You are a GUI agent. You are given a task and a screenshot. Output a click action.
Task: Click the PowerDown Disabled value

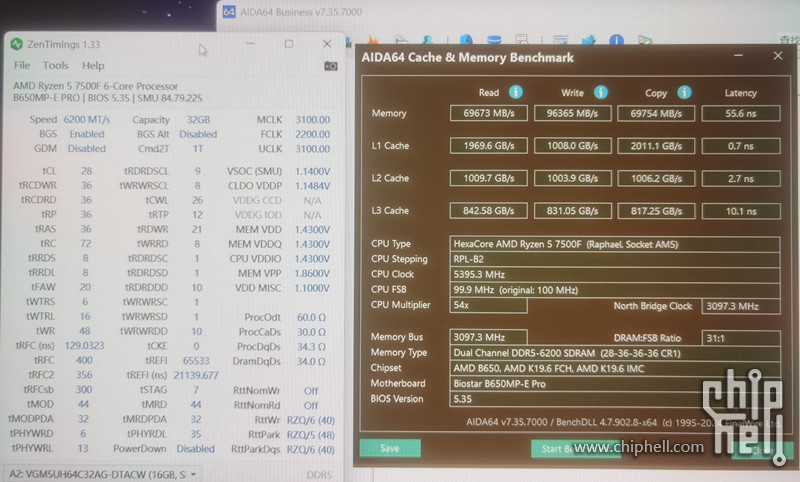tap(195, 449)
